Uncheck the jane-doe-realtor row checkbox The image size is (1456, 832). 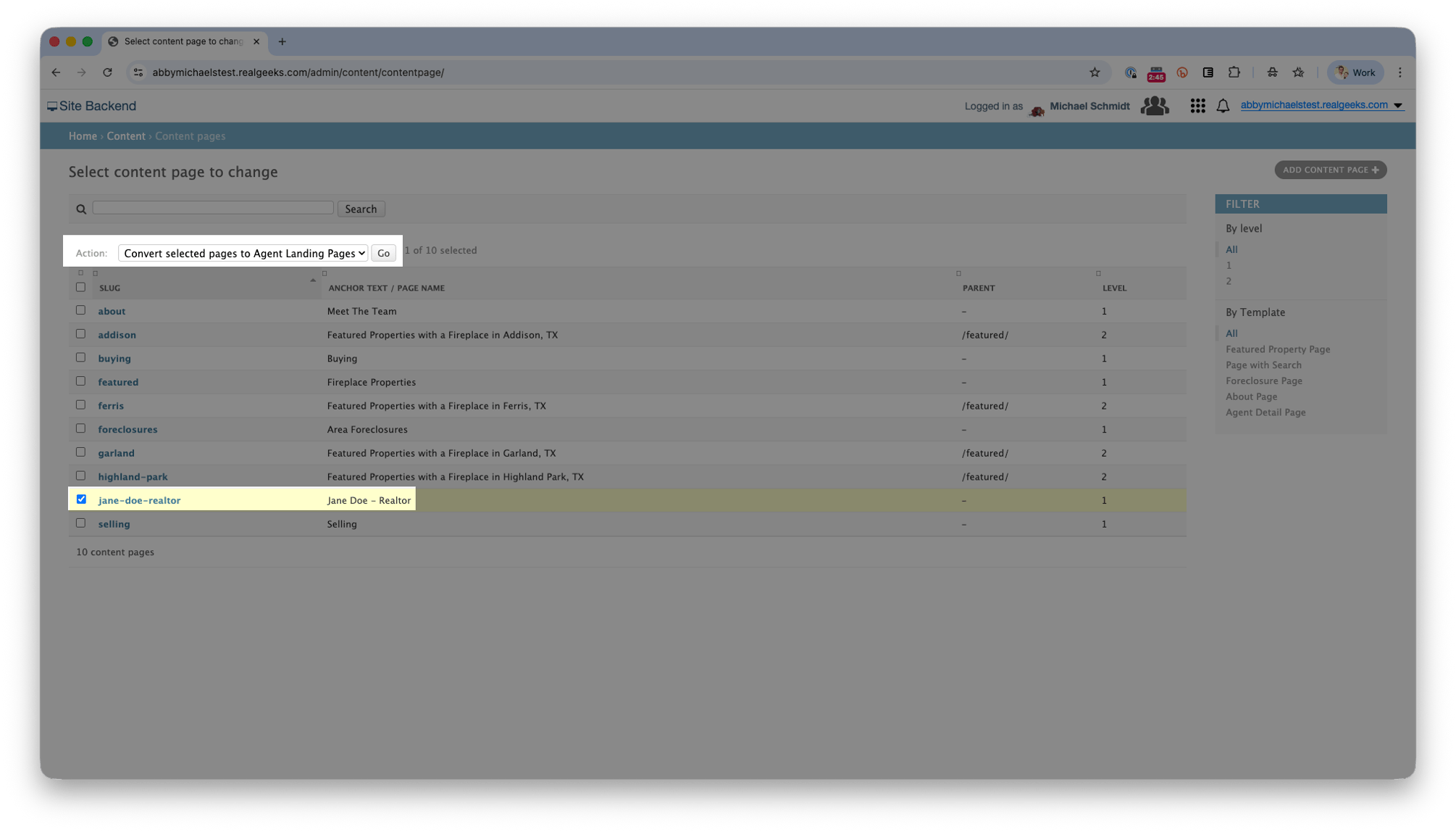(x=81, y=499)
